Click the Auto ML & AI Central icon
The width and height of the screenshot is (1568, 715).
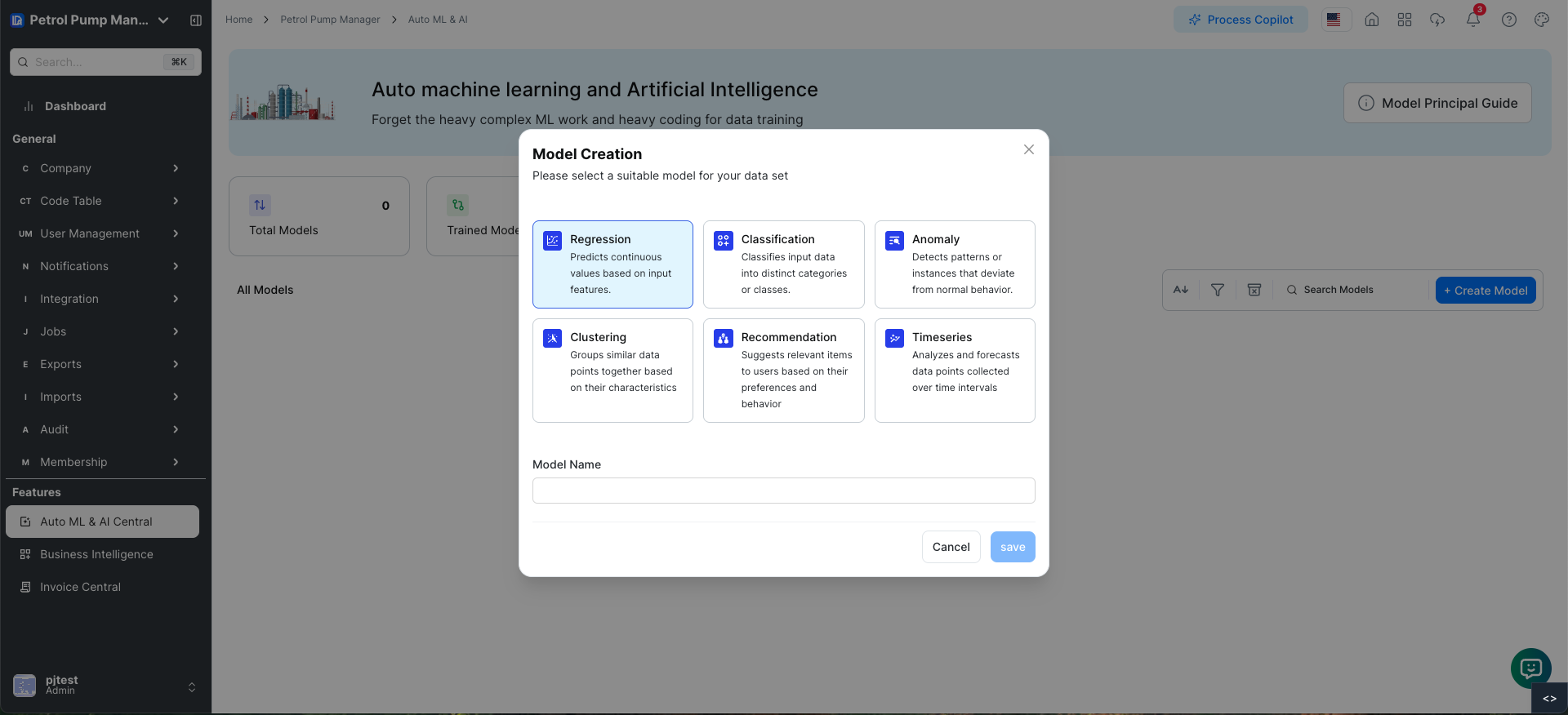(x=25, y=522)
